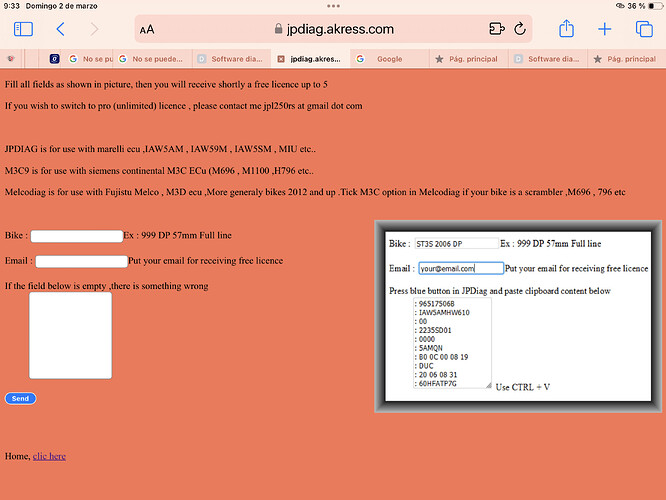
Task: Open AA reader and text size menu
Action: [147, 30]
